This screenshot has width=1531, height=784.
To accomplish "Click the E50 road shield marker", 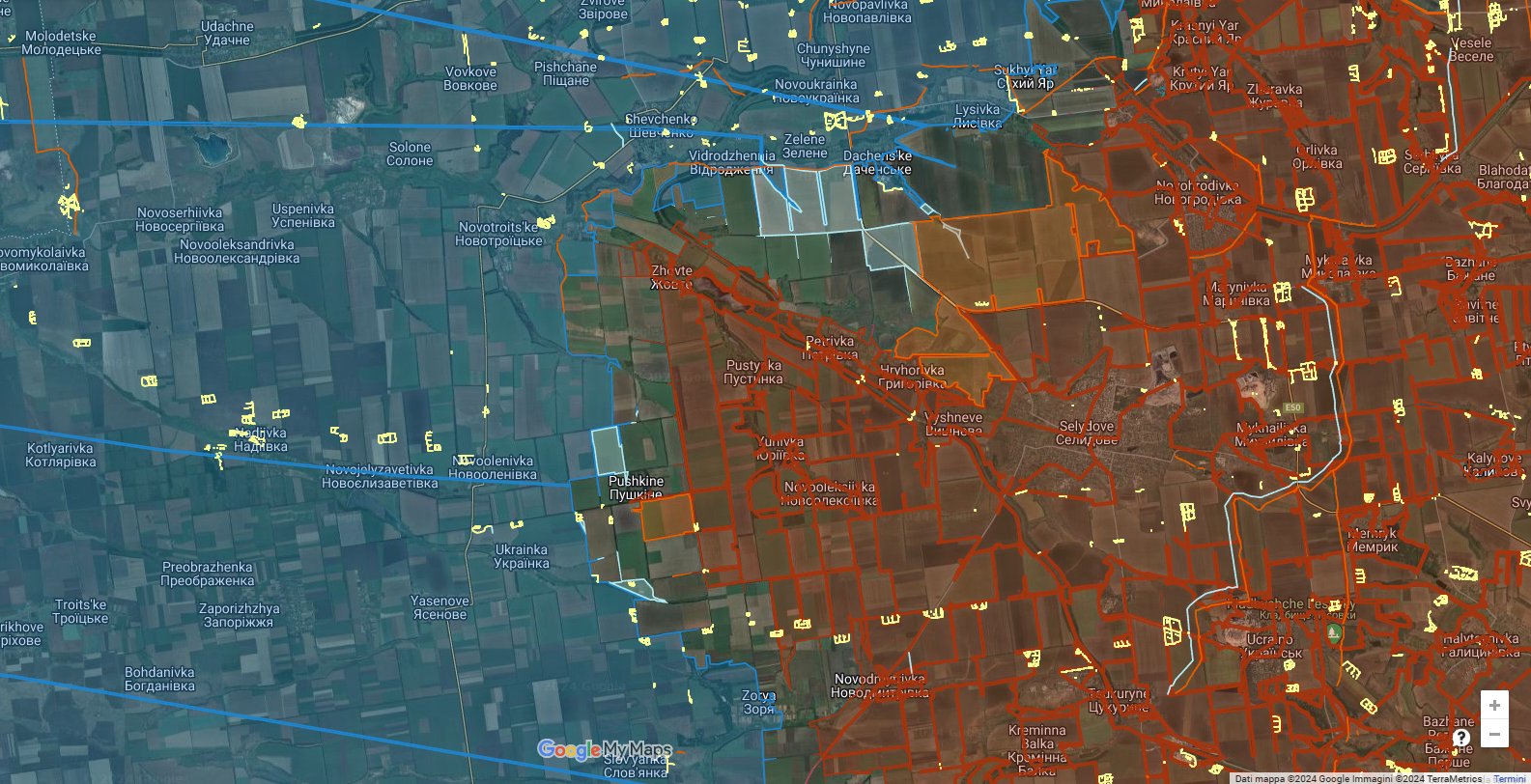I will [1292, 407].
